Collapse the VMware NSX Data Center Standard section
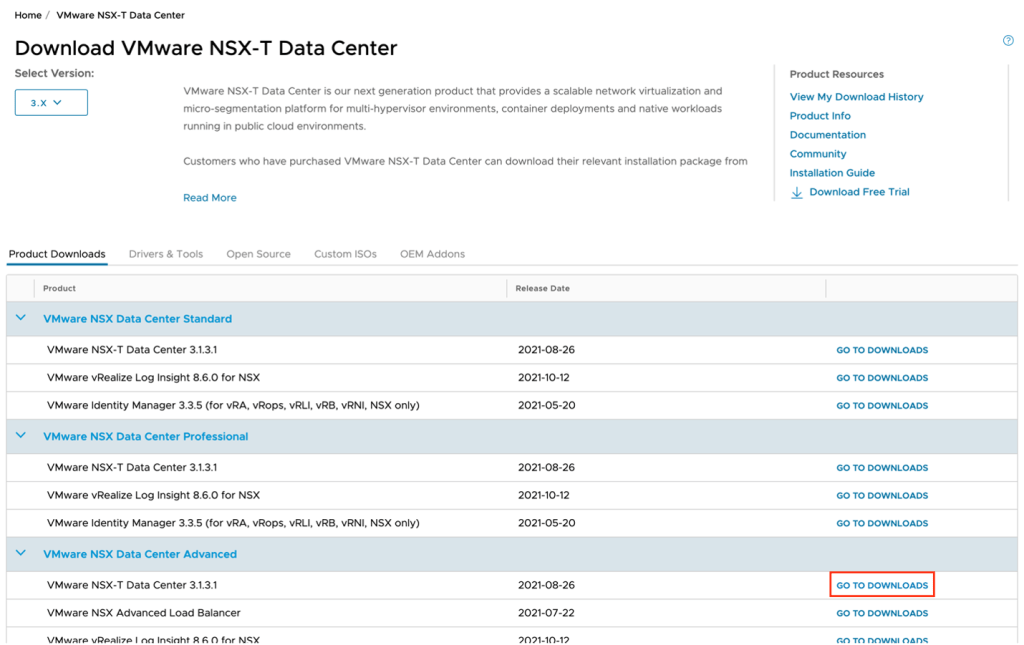 tap(20, 318)
